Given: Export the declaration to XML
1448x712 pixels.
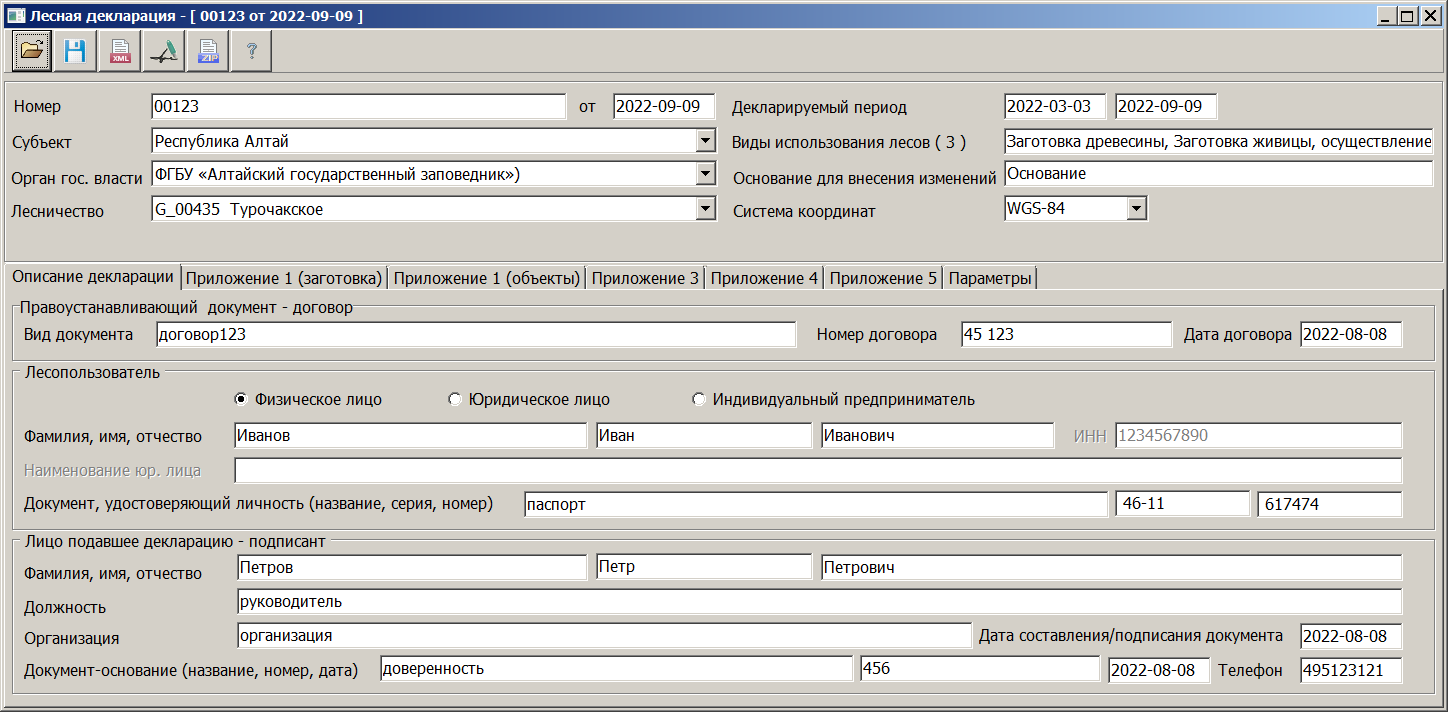Looking at the screenshot, I should click(119, 51).
